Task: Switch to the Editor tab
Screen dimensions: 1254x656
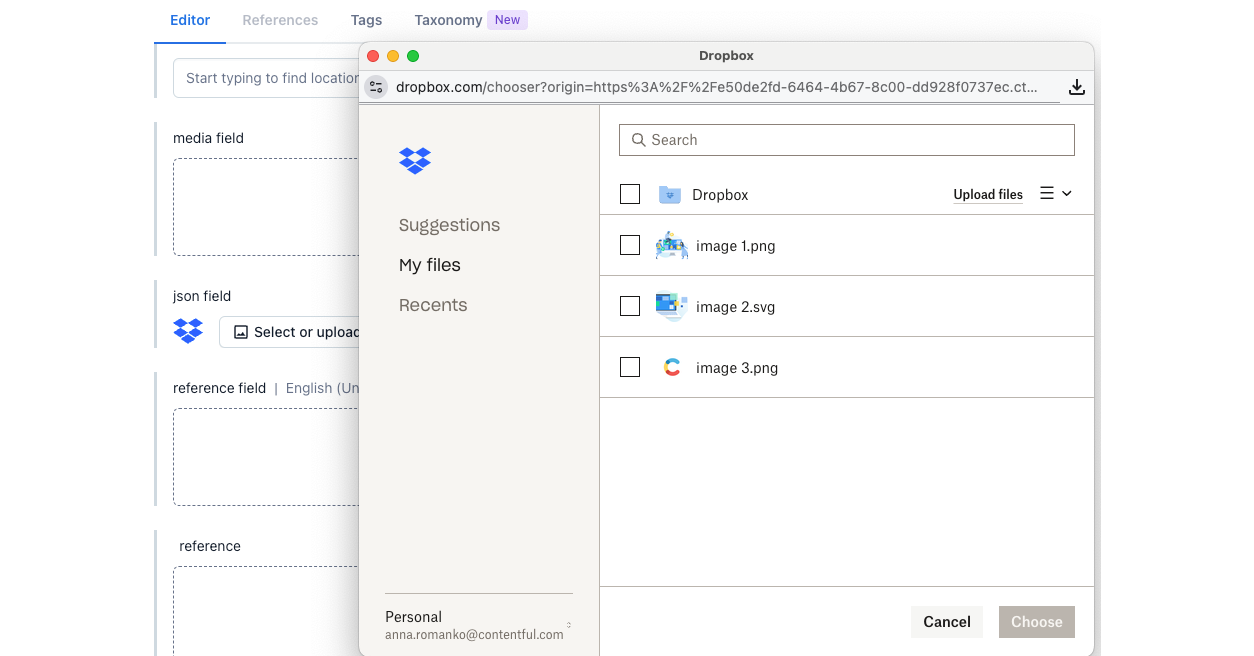Action: (190, 20)
